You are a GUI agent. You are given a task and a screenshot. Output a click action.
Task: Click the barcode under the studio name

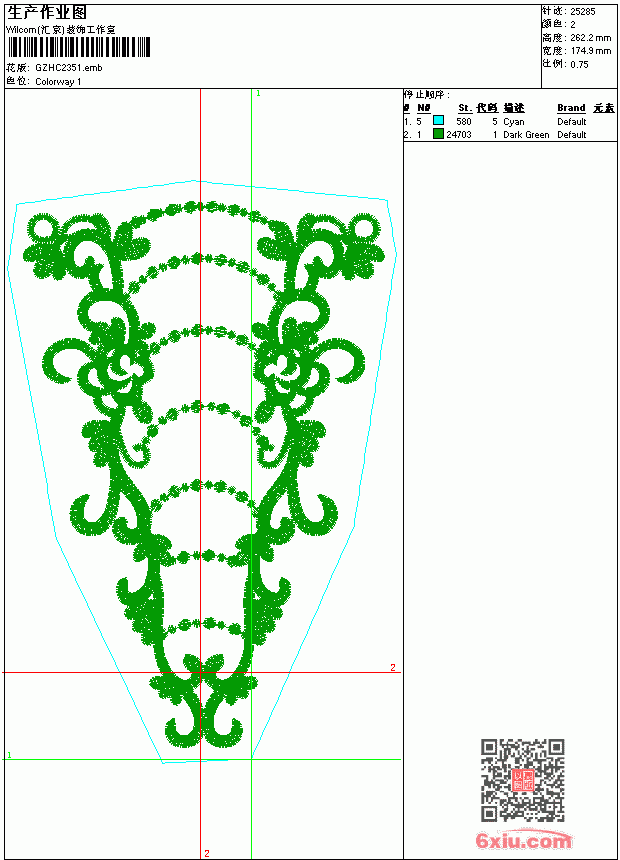click(78, 47)
